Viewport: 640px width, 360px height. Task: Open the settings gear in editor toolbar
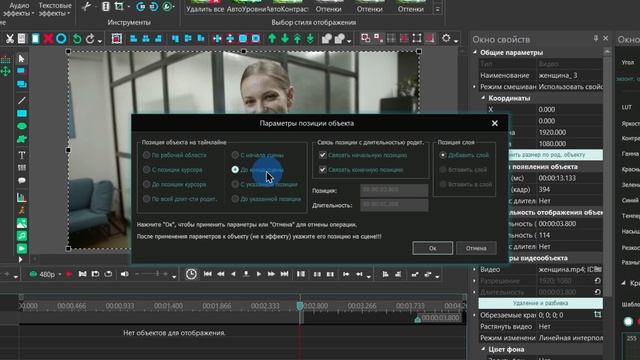pyautogui.click(x=446, y=39)
